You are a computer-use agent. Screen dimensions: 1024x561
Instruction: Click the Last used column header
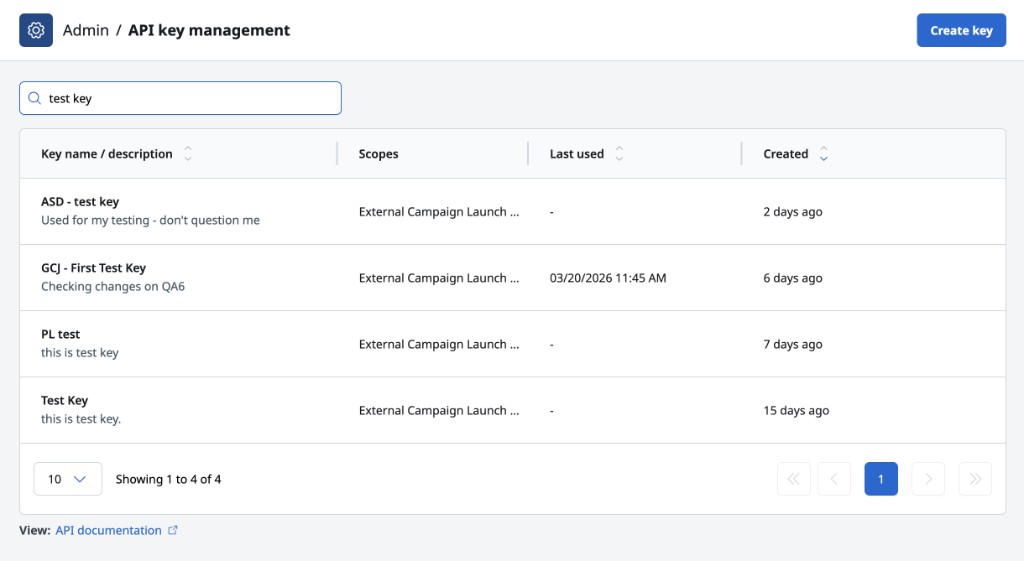577,153
